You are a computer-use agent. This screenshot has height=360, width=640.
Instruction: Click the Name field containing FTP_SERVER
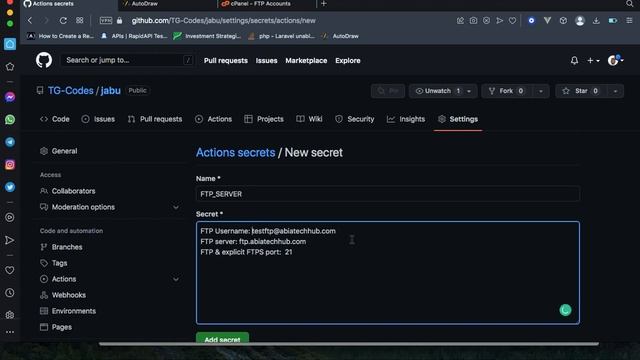click(x=388, y=194)
